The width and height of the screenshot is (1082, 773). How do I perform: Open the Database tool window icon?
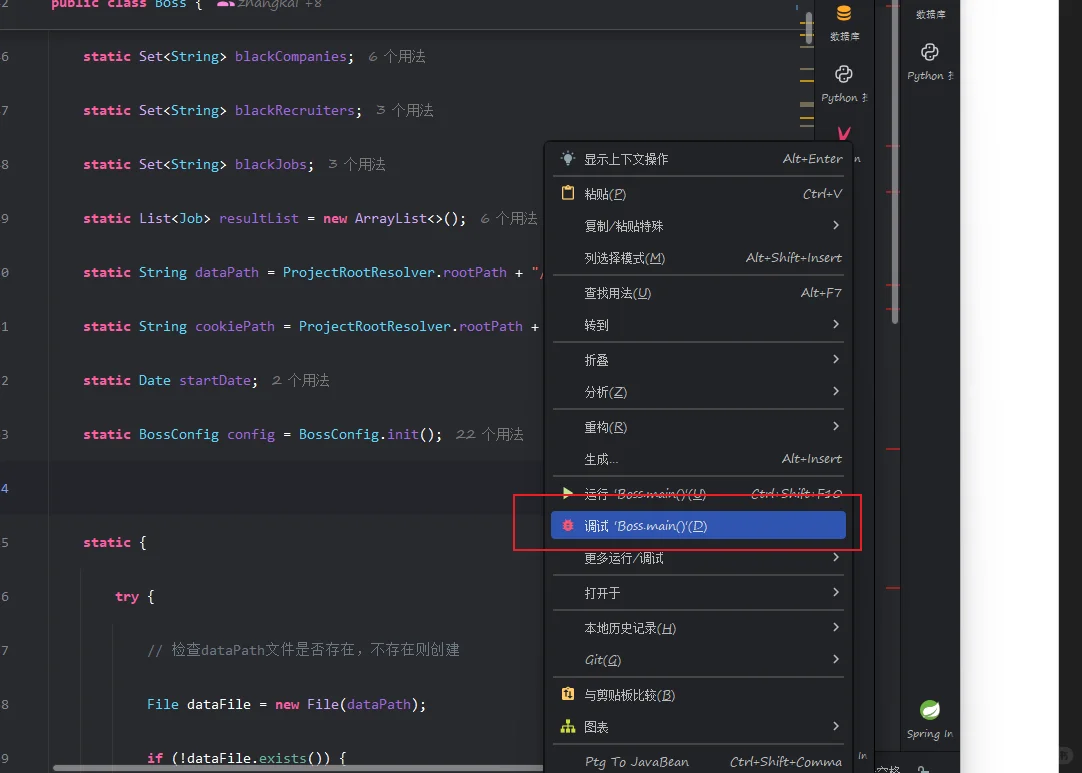pos(844,14)
